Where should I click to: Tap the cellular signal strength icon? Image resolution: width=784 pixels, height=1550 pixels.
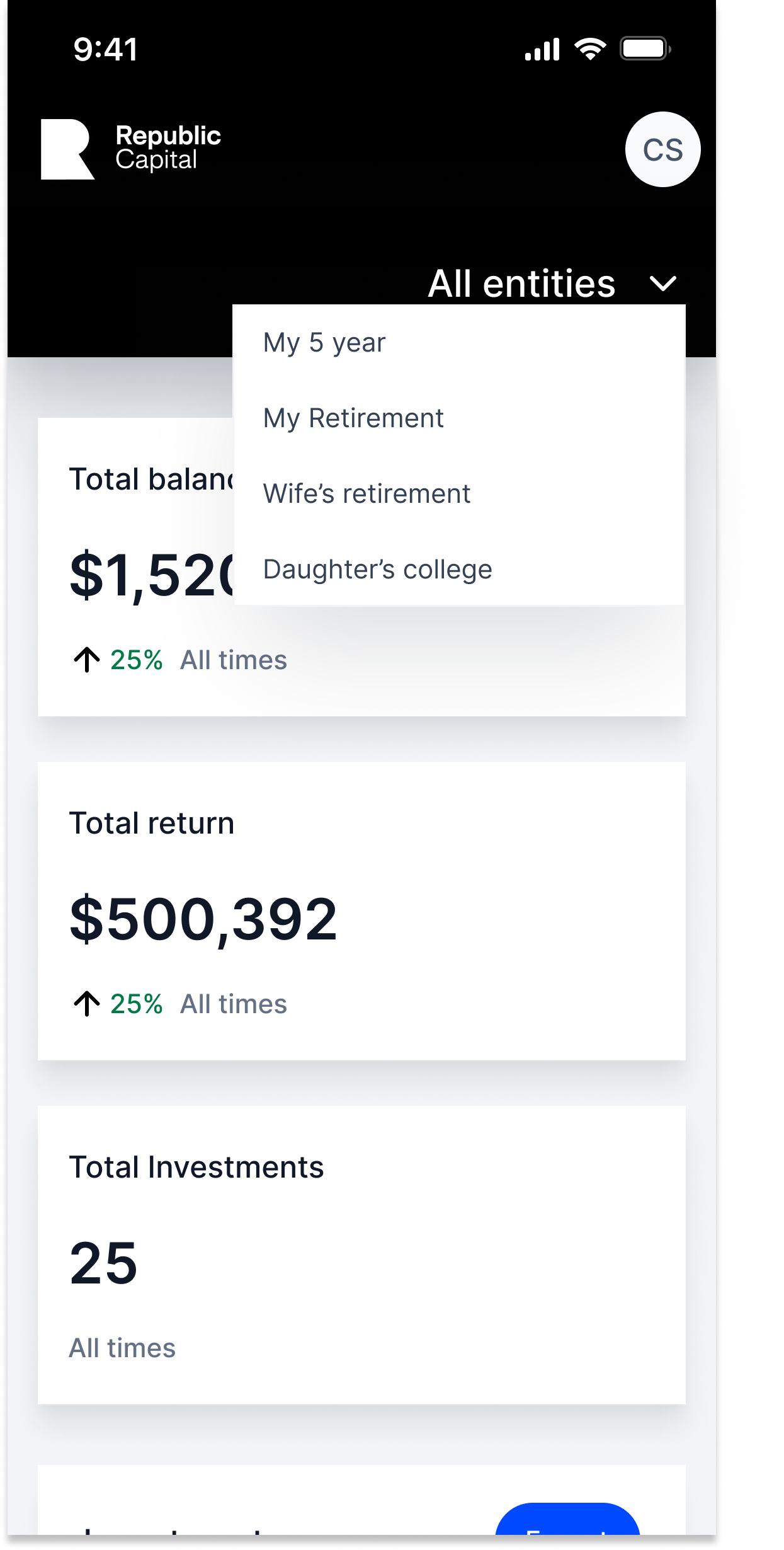point(542,49)
